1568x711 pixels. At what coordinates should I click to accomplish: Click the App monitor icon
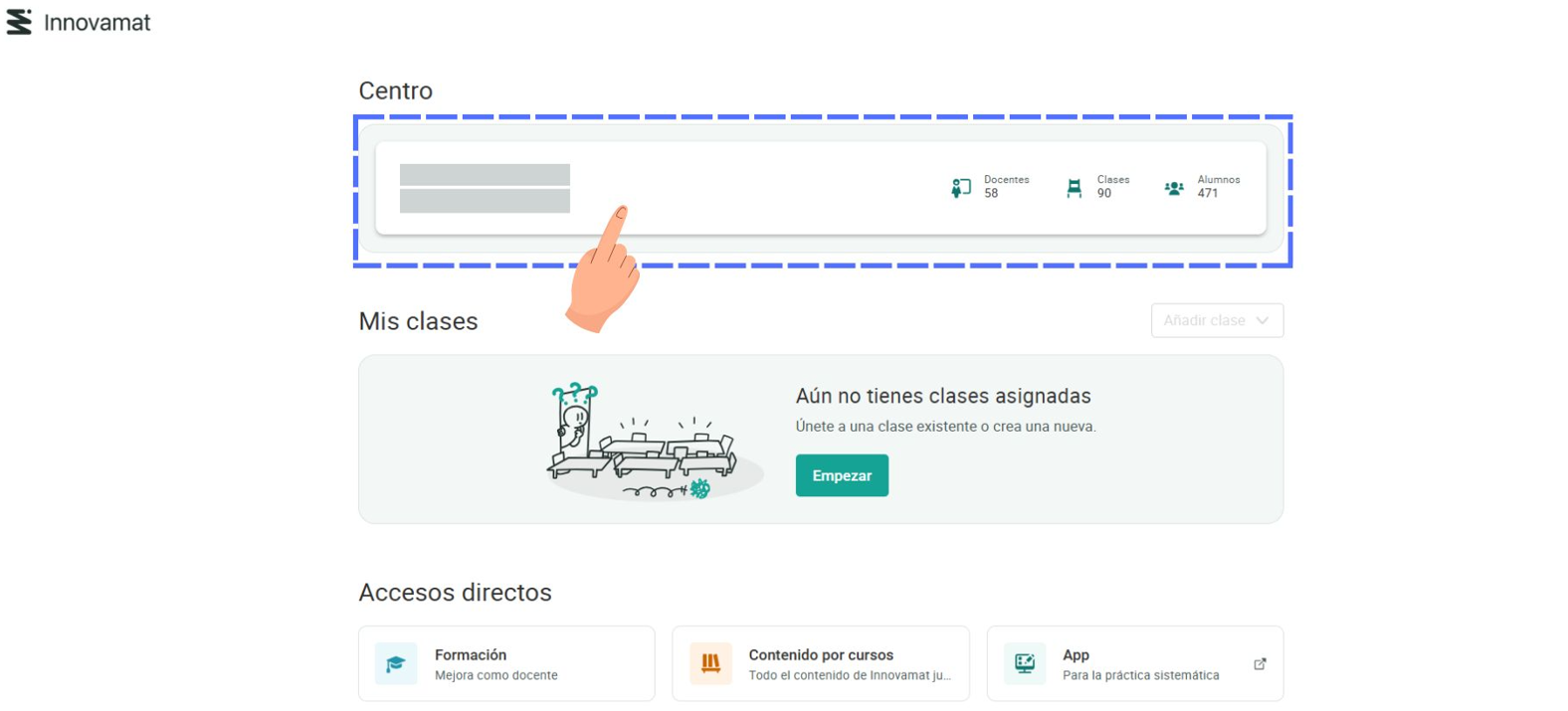click(x=1024, y=664)
